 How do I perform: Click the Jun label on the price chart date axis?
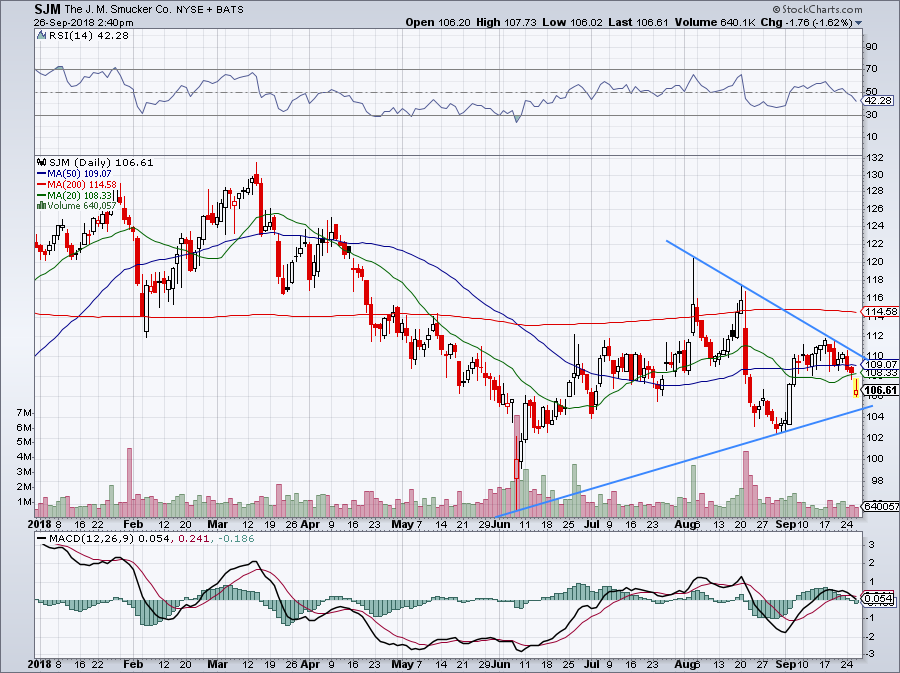502,524
